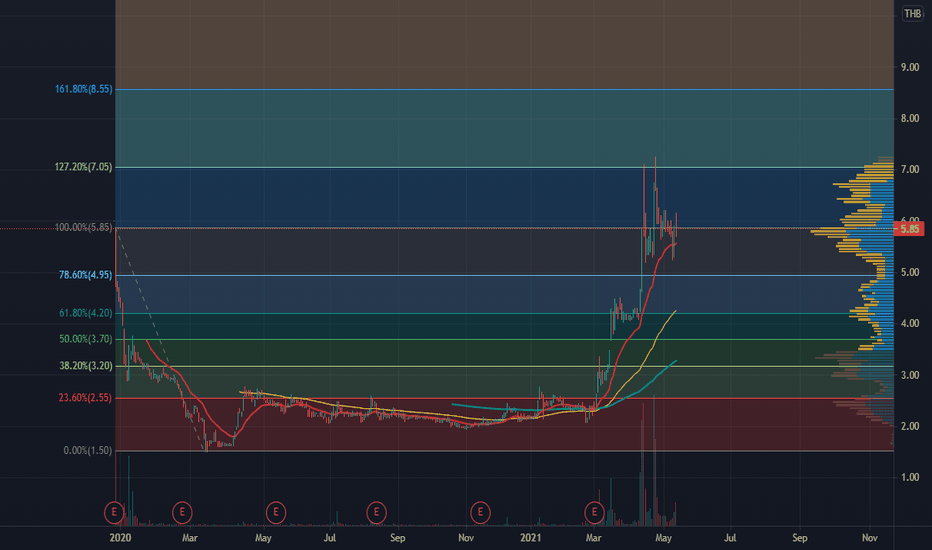
Task: Open the earnings marker E near May 2020
Action: pyautogui.click(x=276, y=512)
